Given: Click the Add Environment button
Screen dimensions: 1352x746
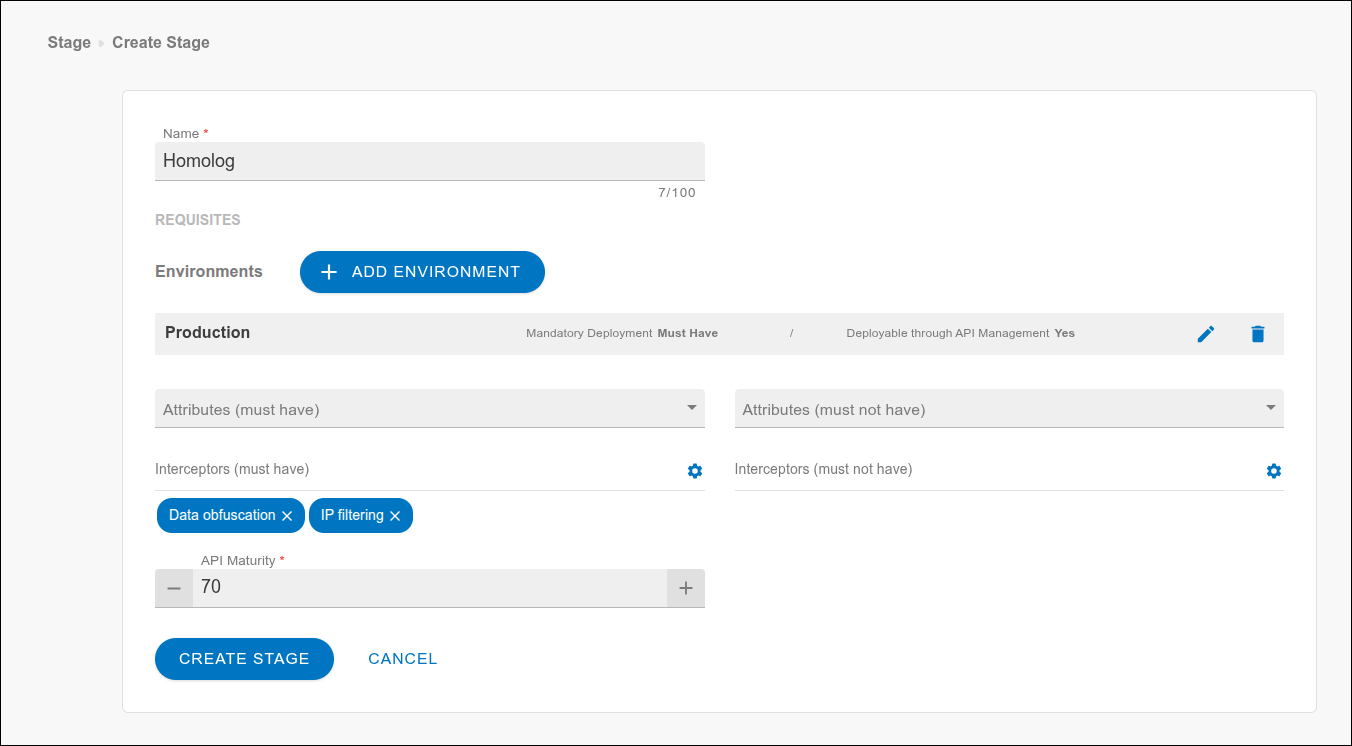Looking at the screenshot, I should (422, 272).
